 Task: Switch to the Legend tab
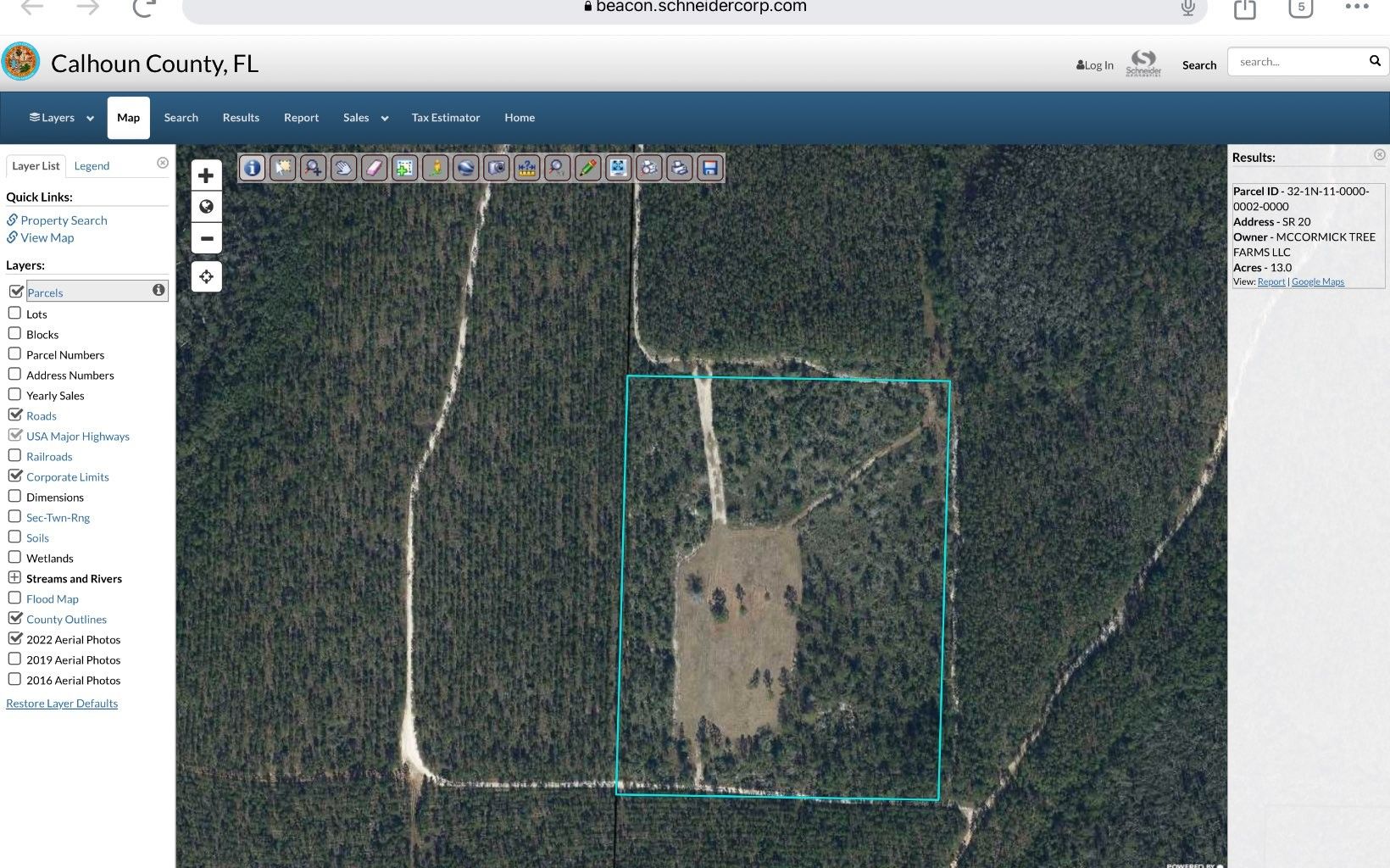[92, 165]
